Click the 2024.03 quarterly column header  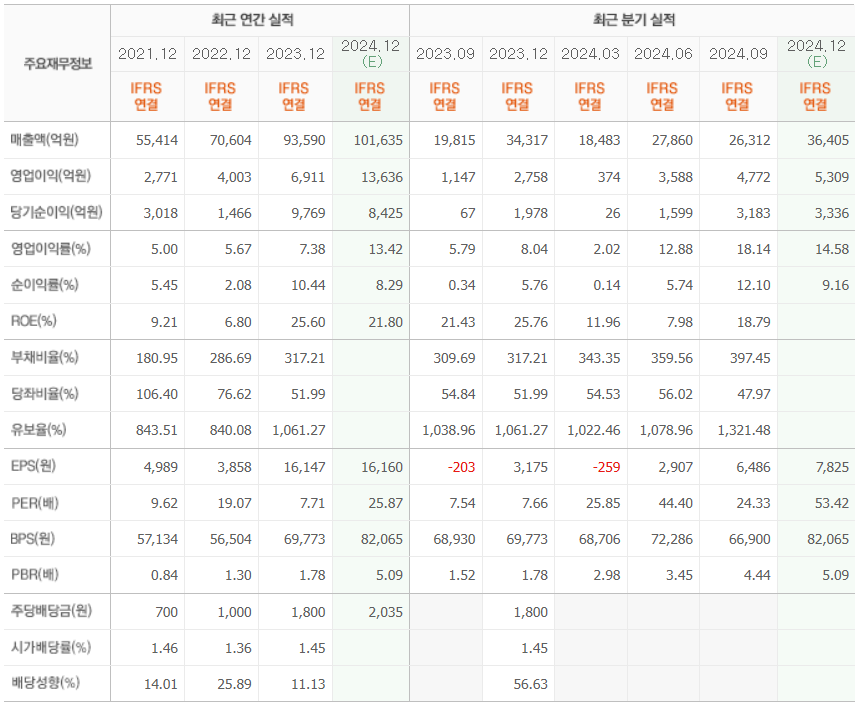click(590, 54)
